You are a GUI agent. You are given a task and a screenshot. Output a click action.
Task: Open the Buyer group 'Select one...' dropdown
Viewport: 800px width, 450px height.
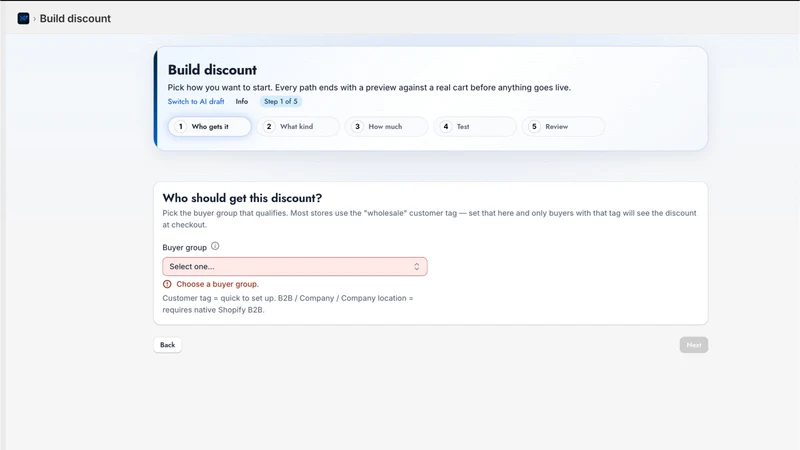point(294,266)
